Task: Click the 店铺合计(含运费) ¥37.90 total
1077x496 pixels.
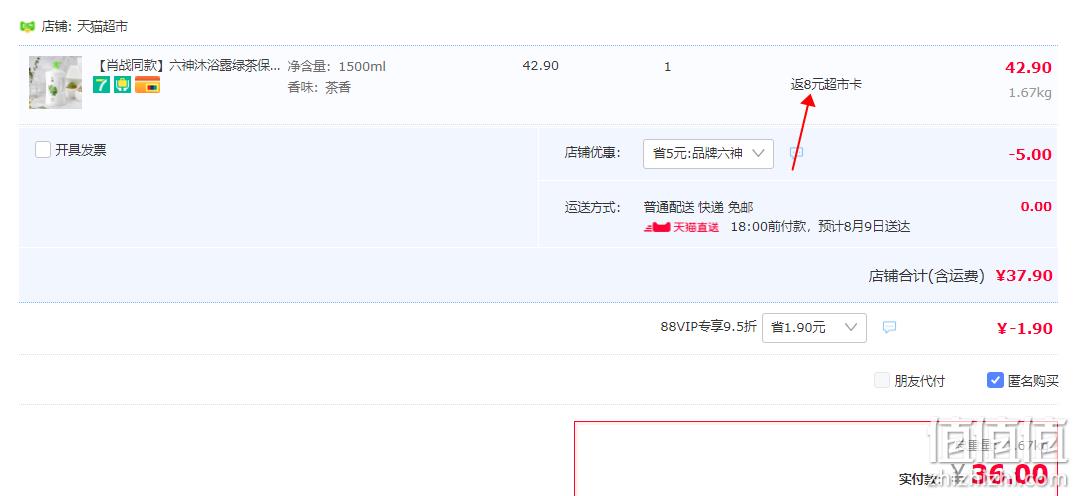Action: (x=960, y=276)
